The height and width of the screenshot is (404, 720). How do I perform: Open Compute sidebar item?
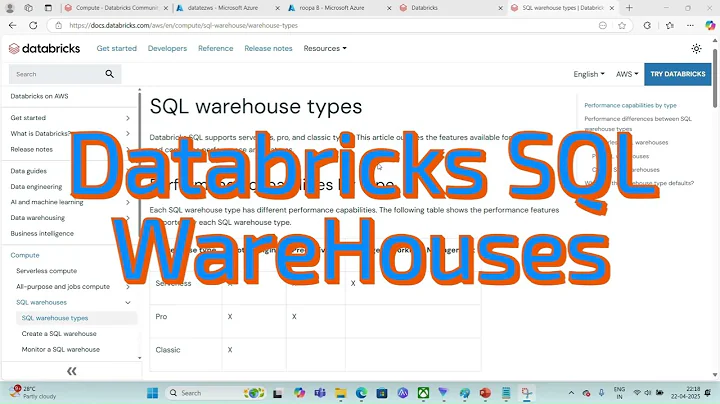click(25, 255)
